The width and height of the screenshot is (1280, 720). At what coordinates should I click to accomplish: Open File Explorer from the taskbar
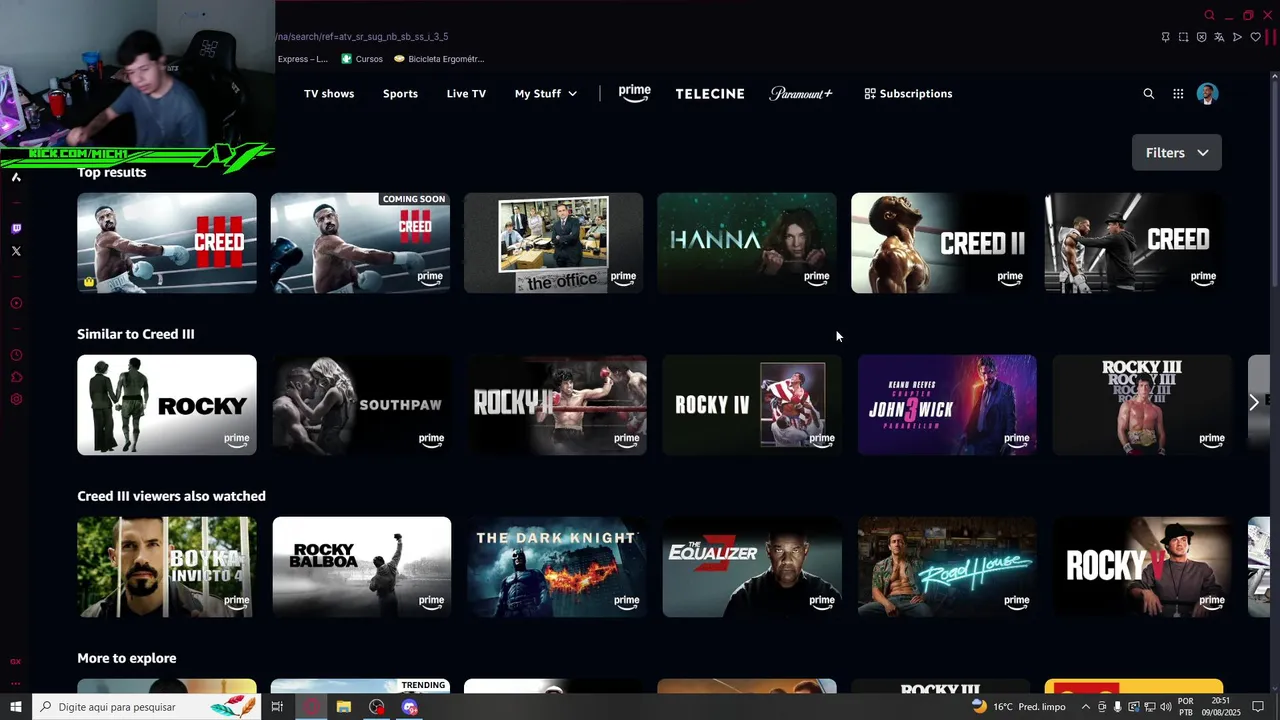click(344, 707)
